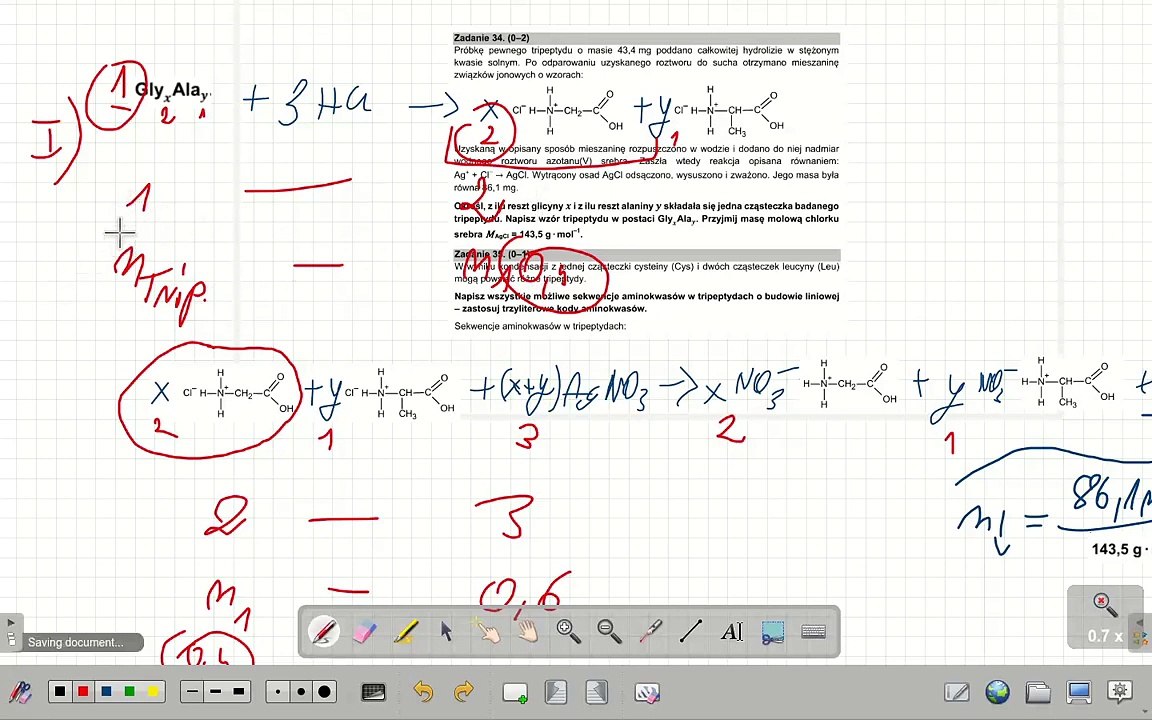
Task: Set the thickest line width
Action: coord(239,691)
